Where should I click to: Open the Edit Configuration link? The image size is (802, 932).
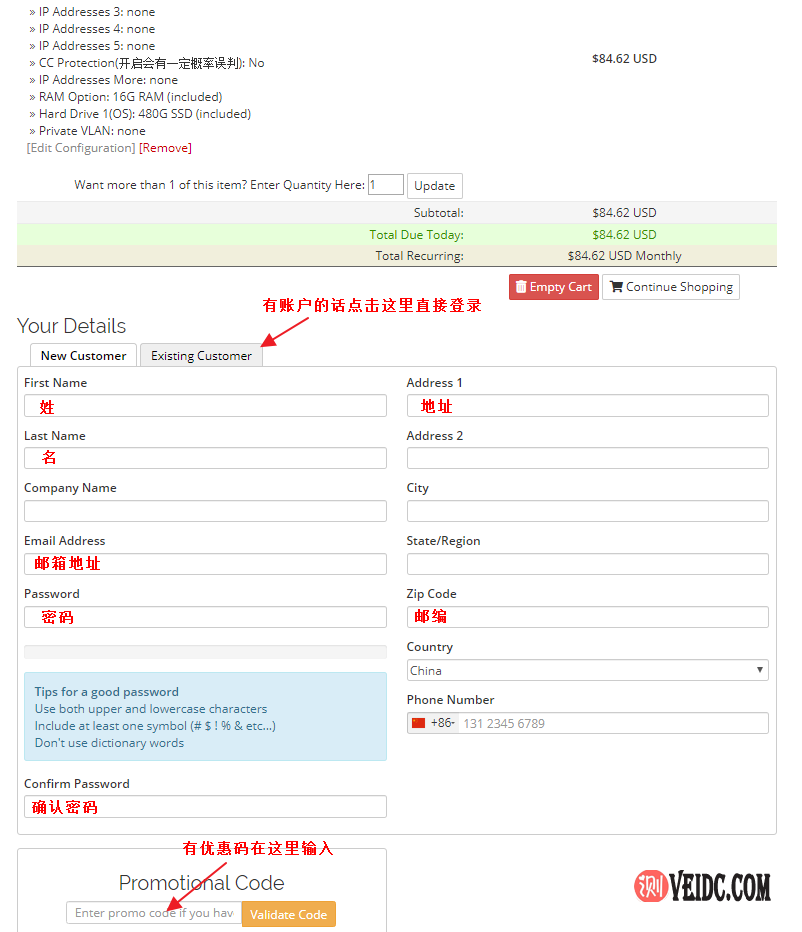pyautogui.click(x=81, y=148)
